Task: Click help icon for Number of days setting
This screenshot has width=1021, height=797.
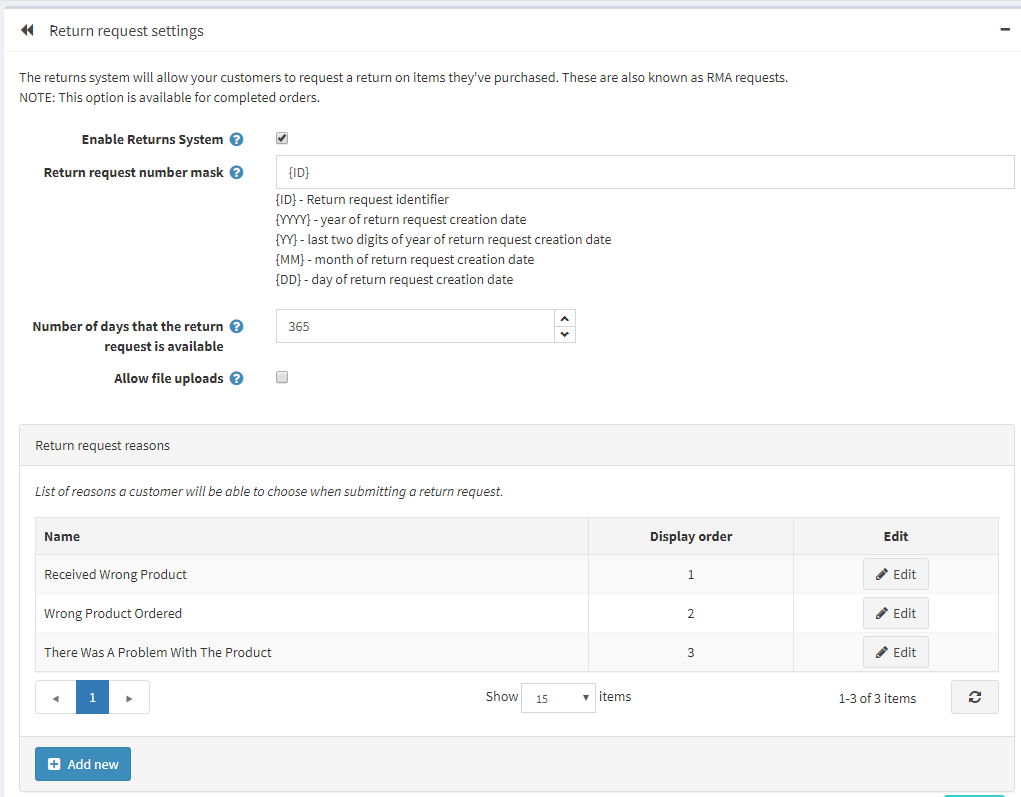Action: [x=236, y=327]
